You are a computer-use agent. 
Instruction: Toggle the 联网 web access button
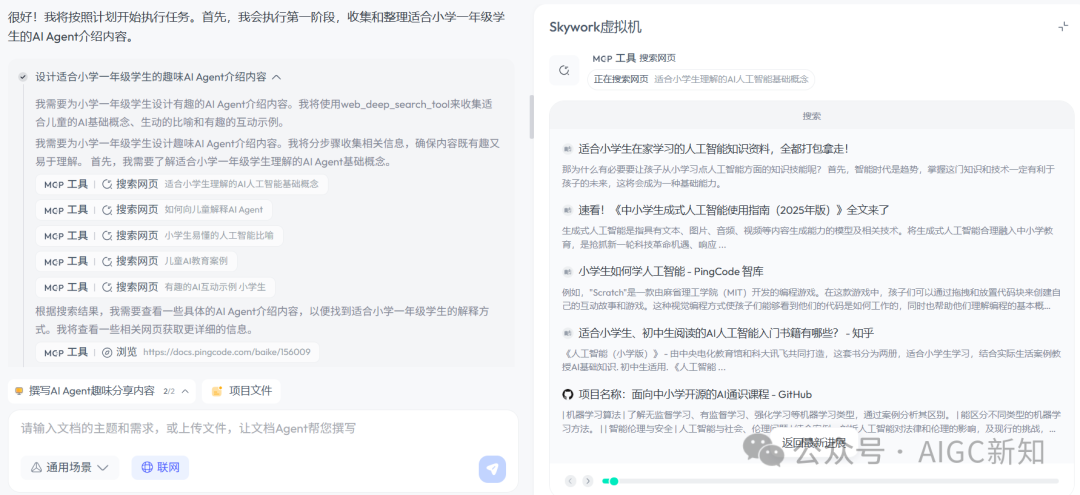pos(160,467)
